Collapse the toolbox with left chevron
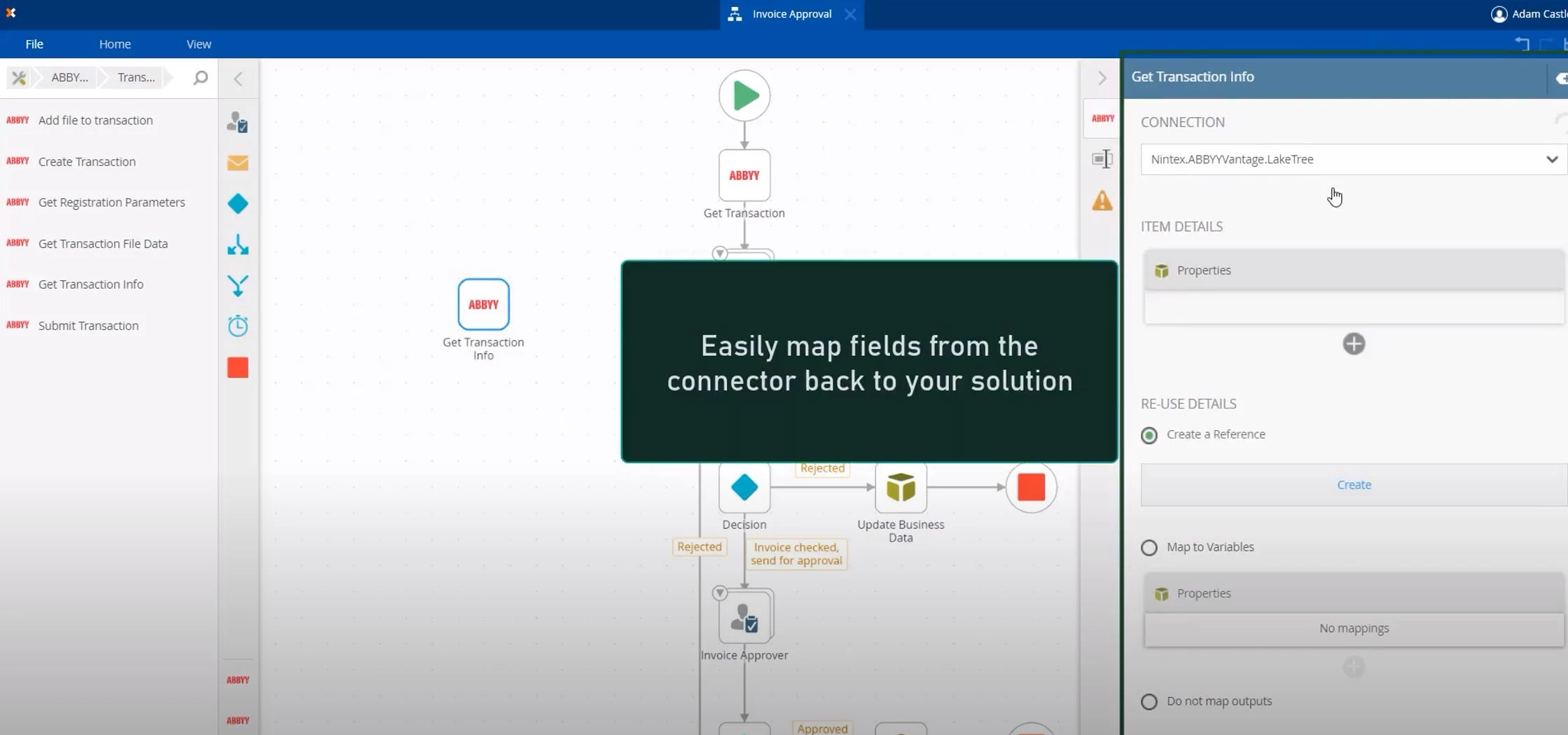The height and width of the screenshot is (735, 1568). (238, 78)
